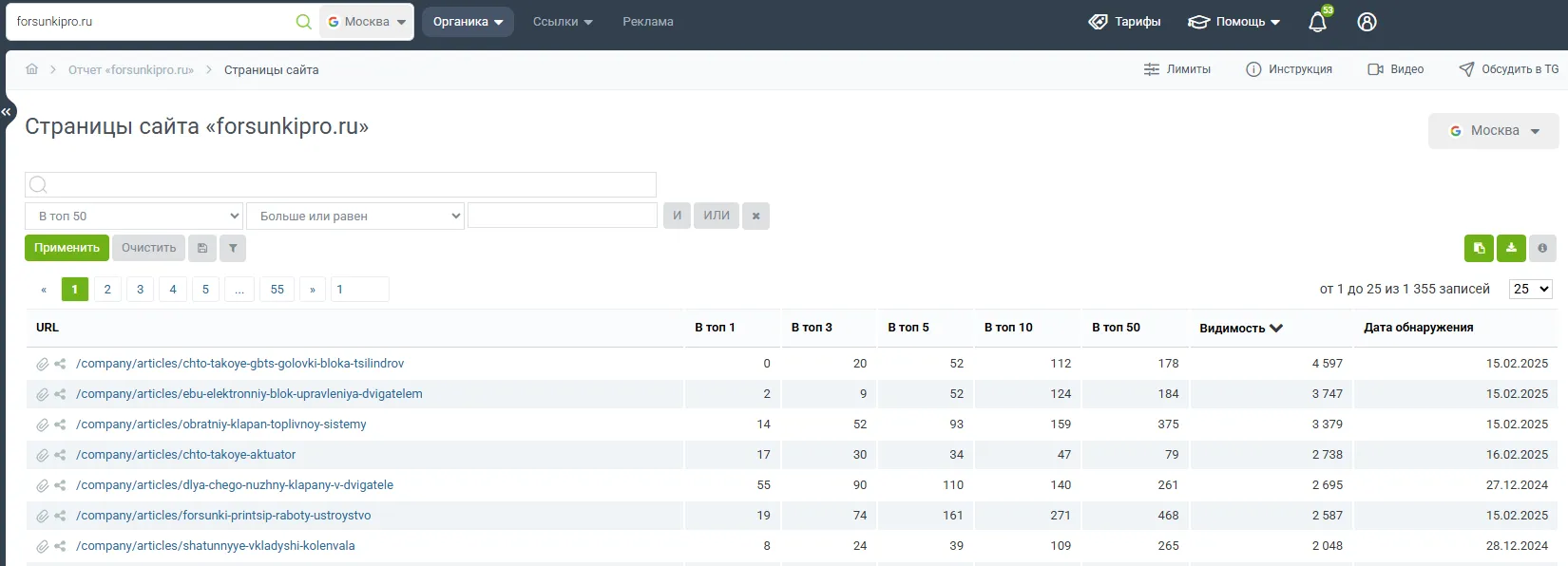Viewport: 1568px width, 566px height.
Task: Click paperclip icon for dlya-chego-nuzhny-klapany row
Action: click(43, 485)
